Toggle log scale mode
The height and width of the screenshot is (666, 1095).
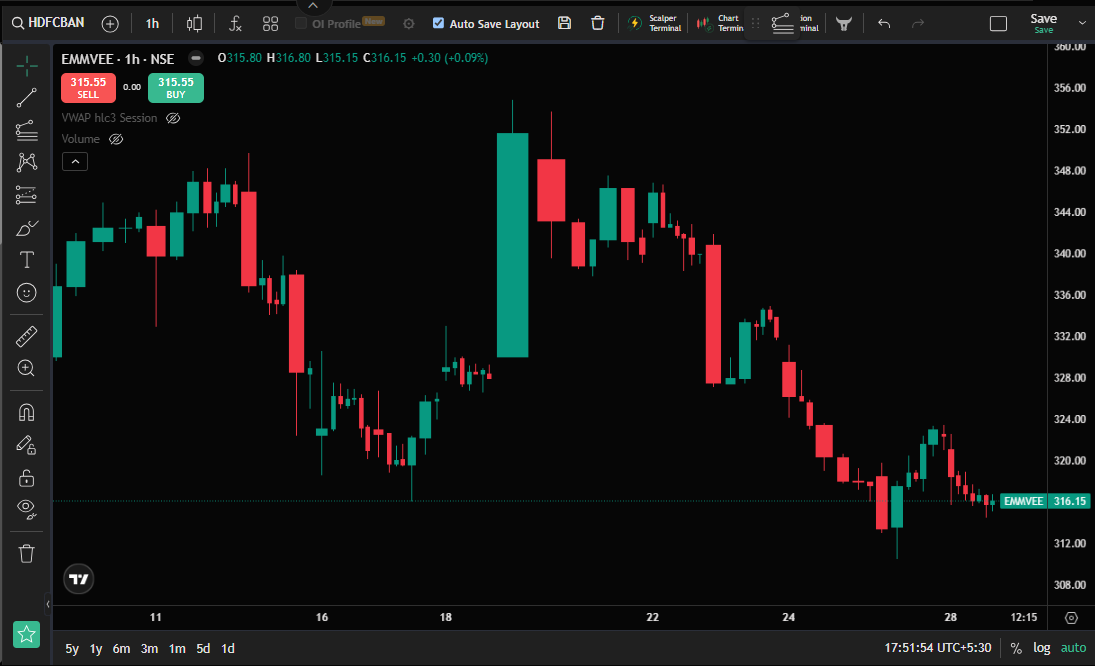1042,649
